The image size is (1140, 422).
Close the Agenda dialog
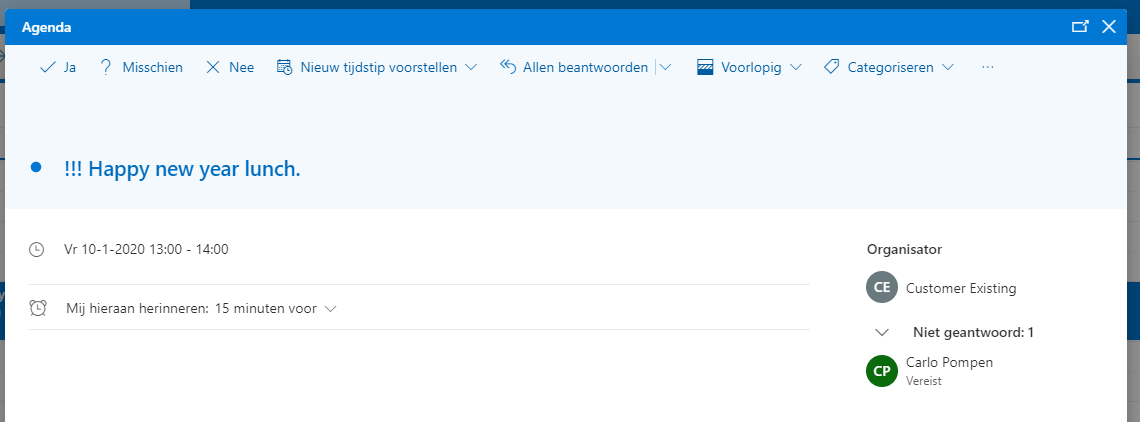pos(1109,27)
